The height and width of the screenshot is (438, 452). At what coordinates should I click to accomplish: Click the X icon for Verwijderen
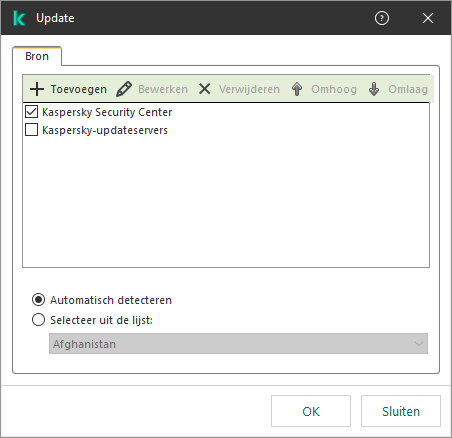pos(204,89)
